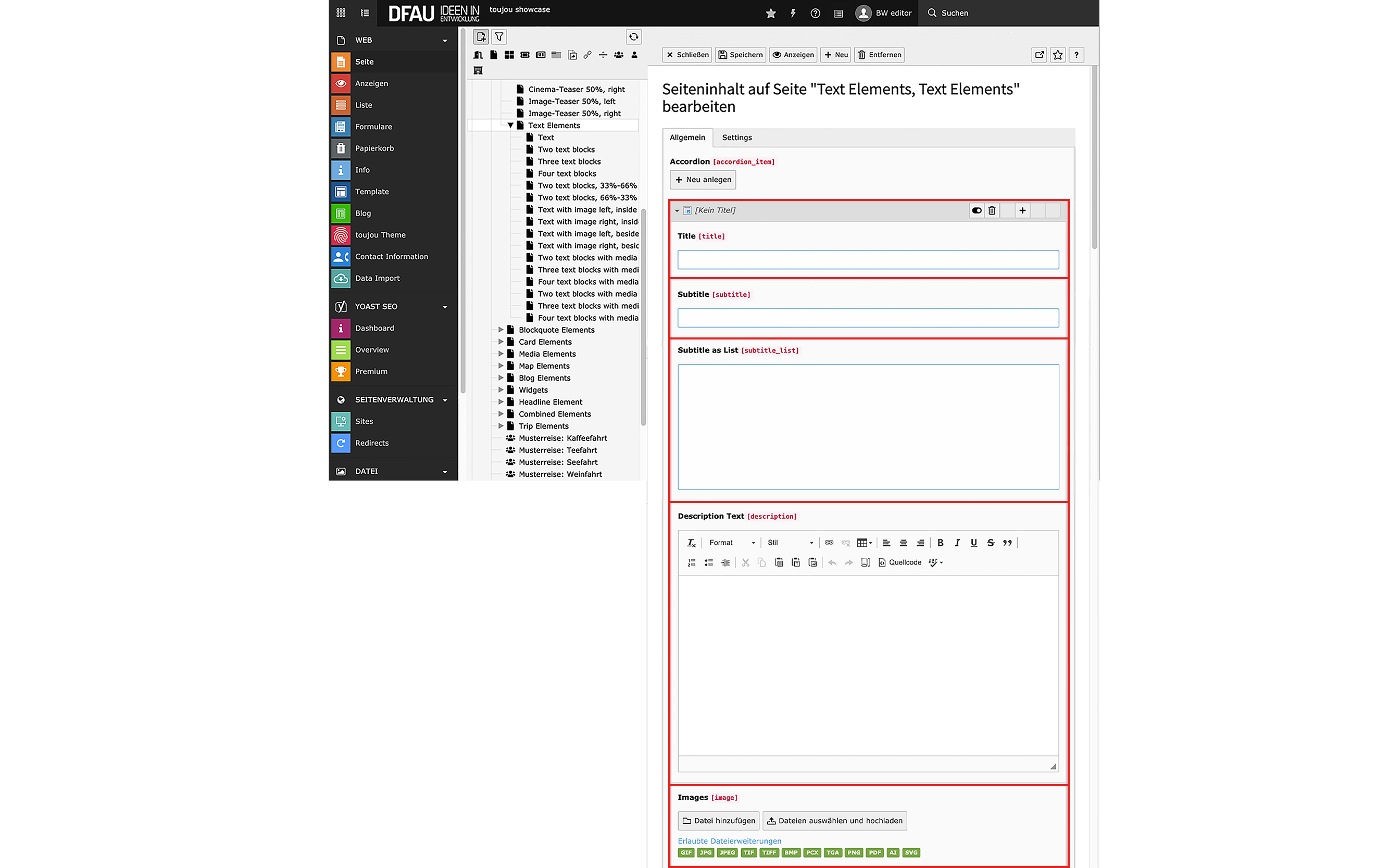Refresh the page tree

click(x=633, y=37)
